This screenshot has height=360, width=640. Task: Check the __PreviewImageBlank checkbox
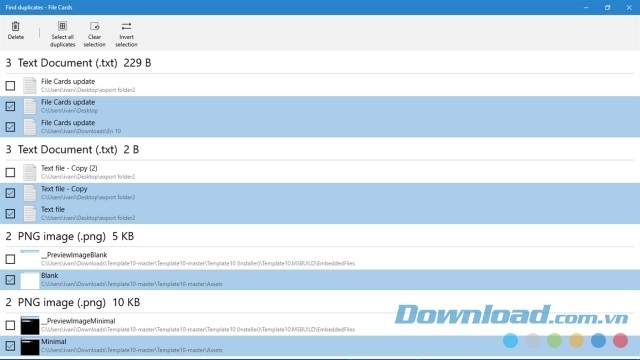tap(10, 259)
